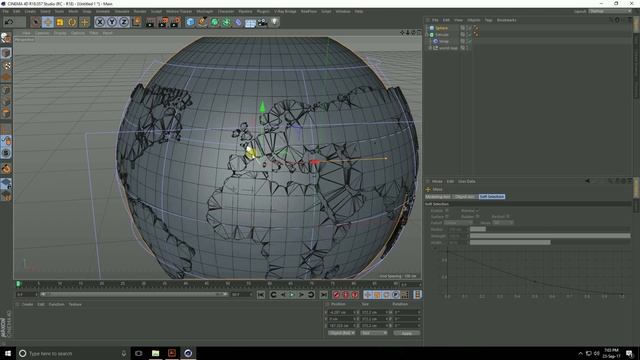
Task: Open the coordinate system icon
Action: coord(137,22)
